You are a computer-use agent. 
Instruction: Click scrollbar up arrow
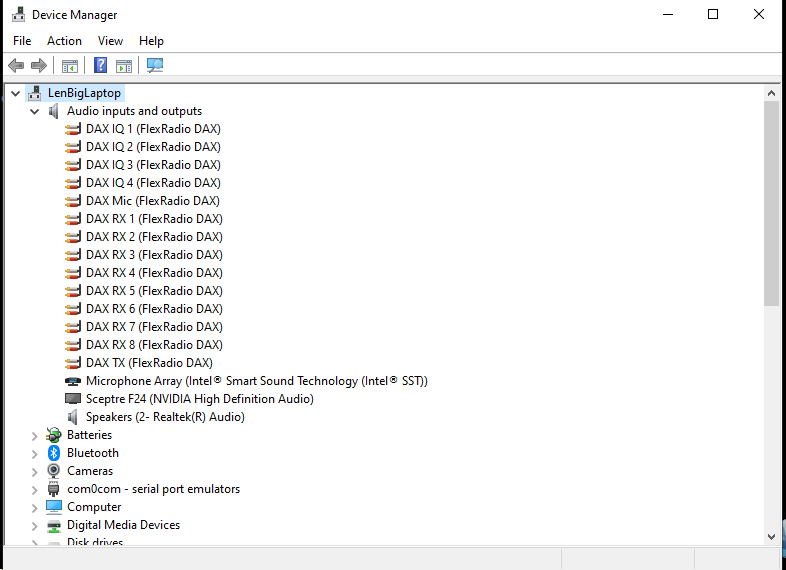pos(771,93)
